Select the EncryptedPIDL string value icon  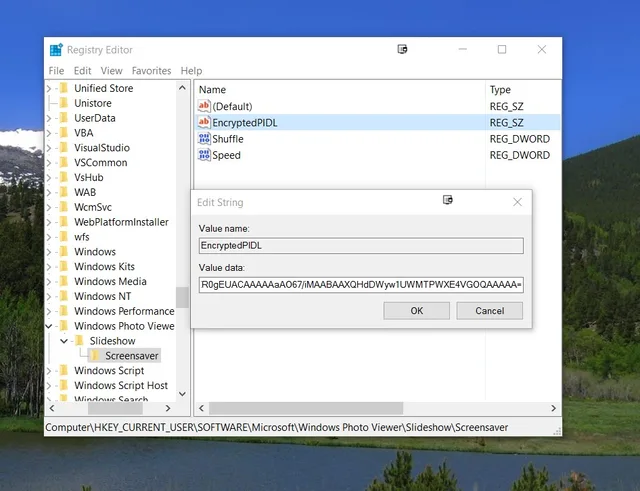[204, 122]
